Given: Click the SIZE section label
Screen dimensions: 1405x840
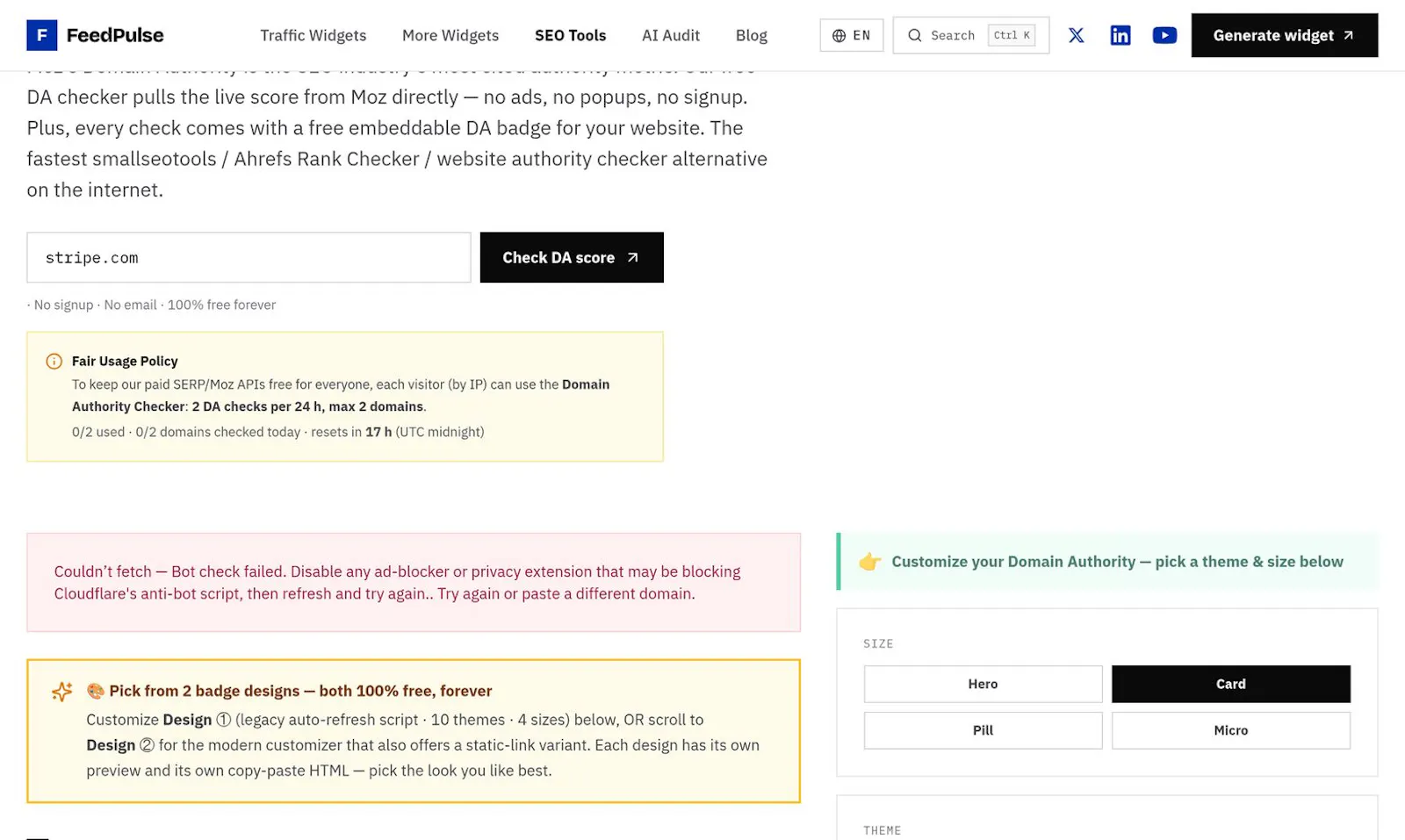Looking at the screenshot, I should (878, 643).
